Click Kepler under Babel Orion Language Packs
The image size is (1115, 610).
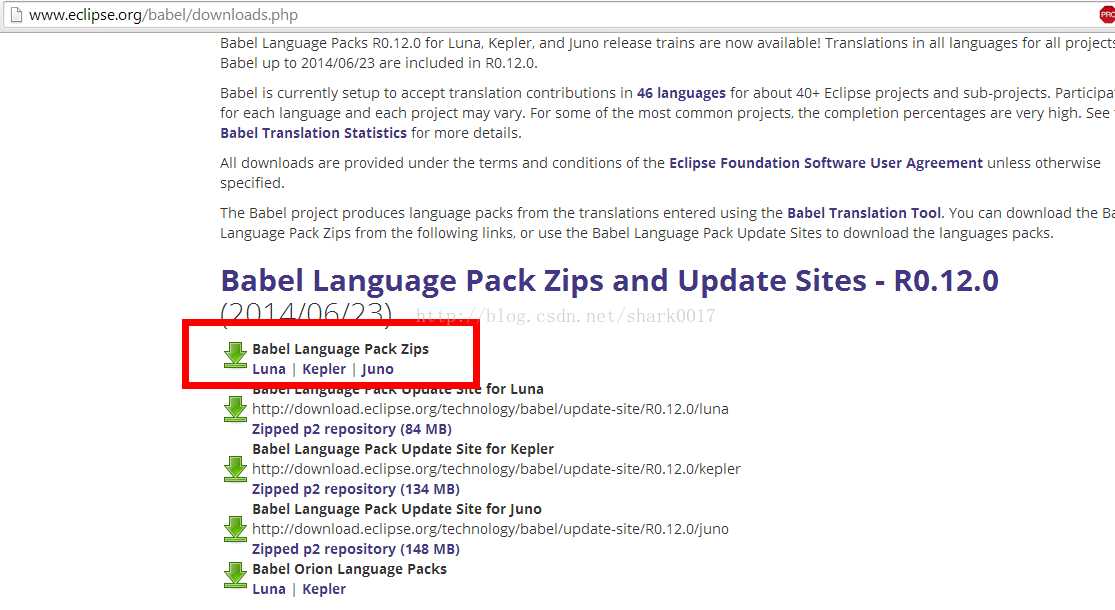coord(324,589)
